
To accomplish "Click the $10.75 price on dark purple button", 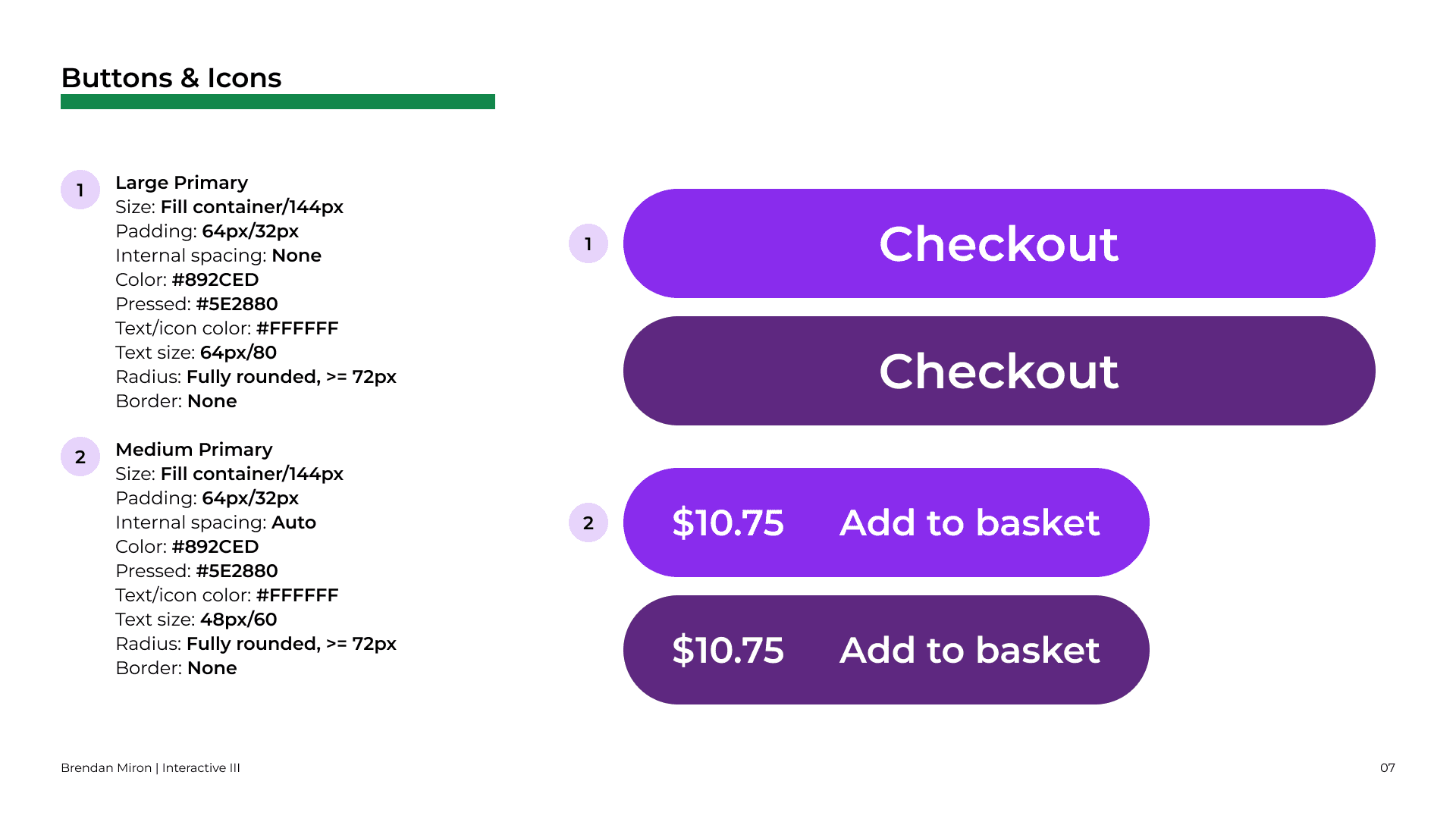I will click(x=728, y=650).
